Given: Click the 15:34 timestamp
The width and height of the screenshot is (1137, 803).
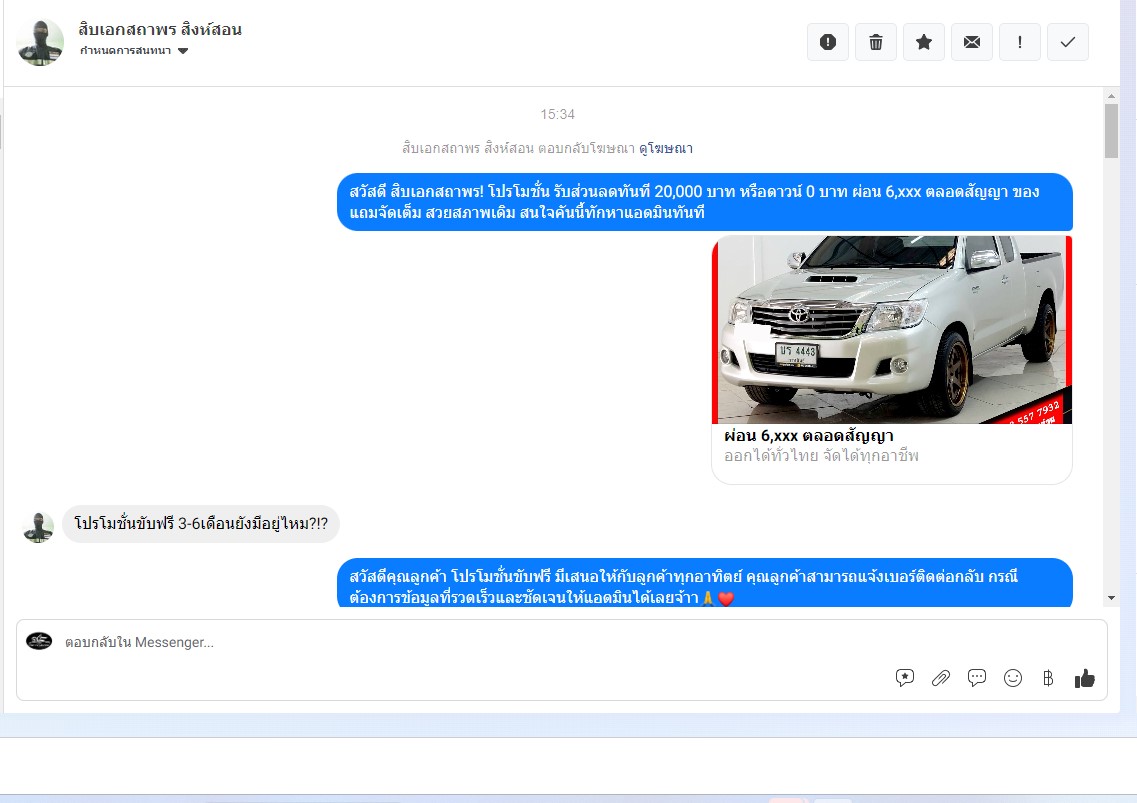Looking at the screenshot, I should 557,115.
